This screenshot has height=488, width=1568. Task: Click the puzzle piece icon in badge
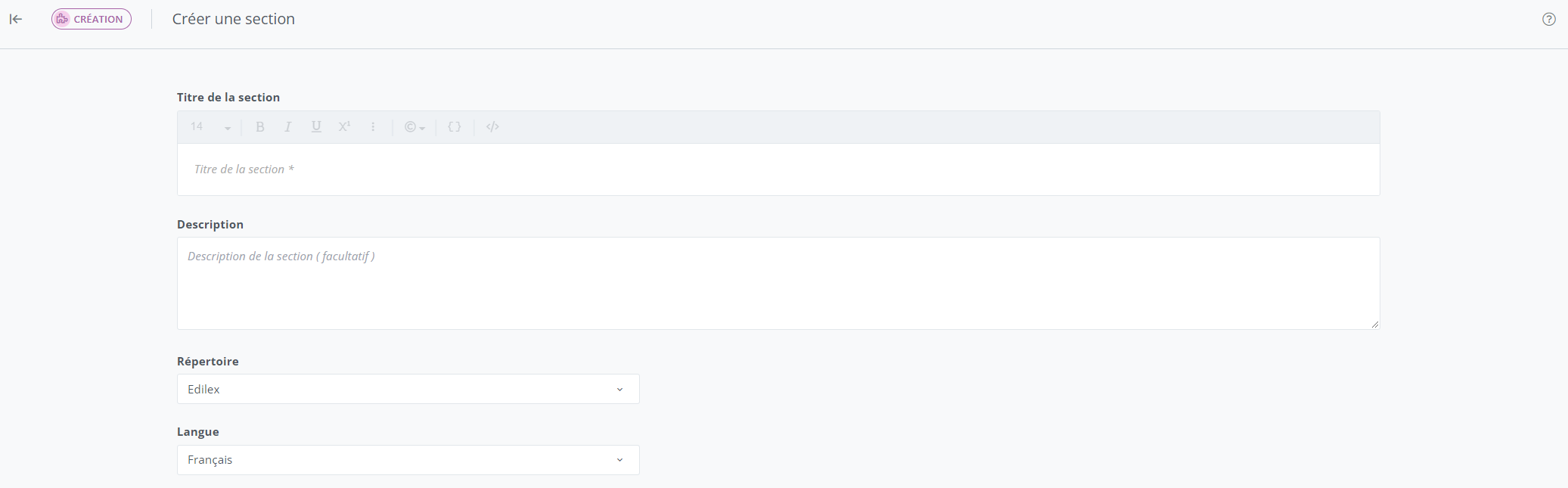[x=63, y=19]
